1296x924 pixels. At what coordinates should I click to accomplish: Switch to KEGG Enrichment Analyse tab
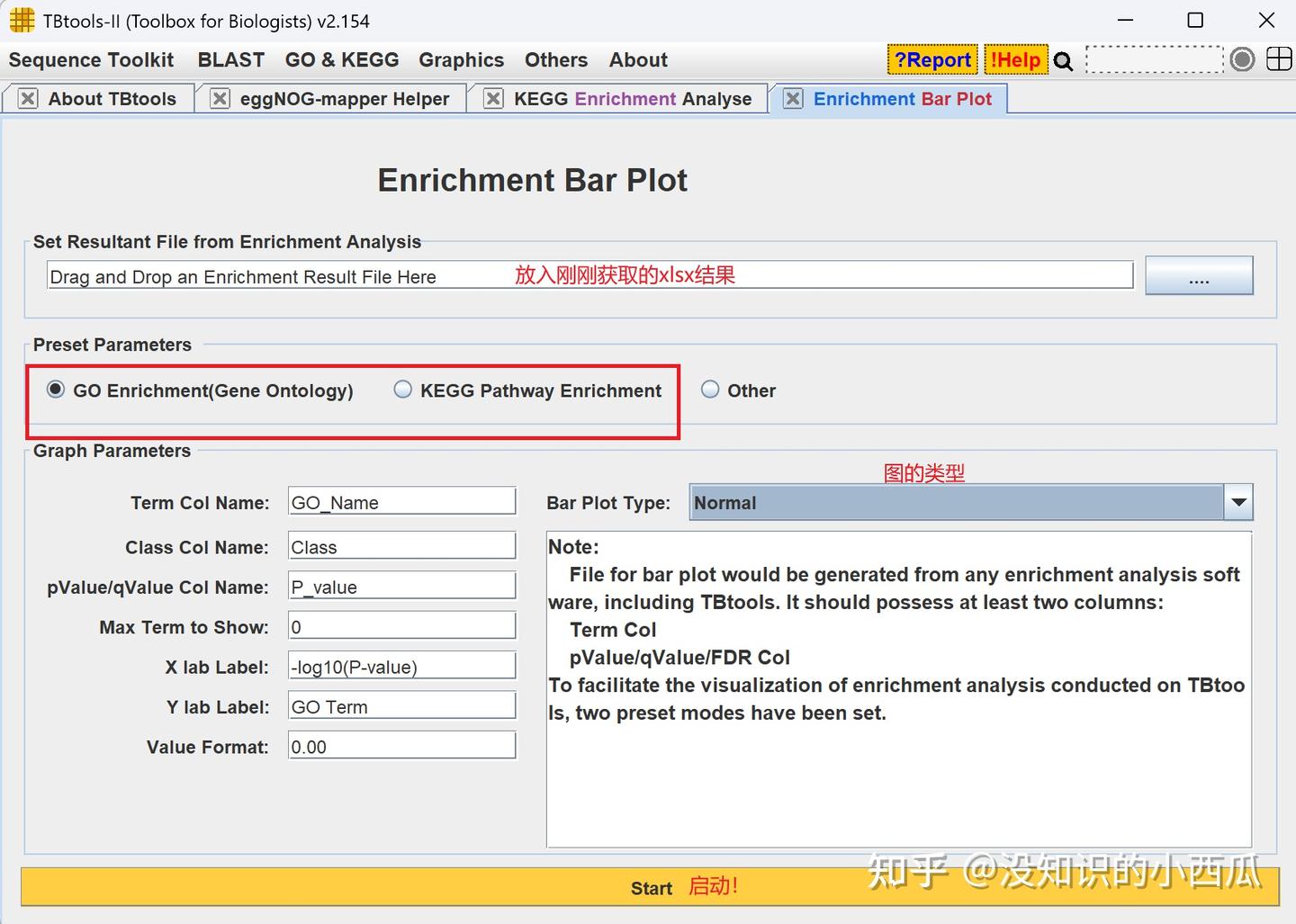pyautogui.click(x=632, y=99)
